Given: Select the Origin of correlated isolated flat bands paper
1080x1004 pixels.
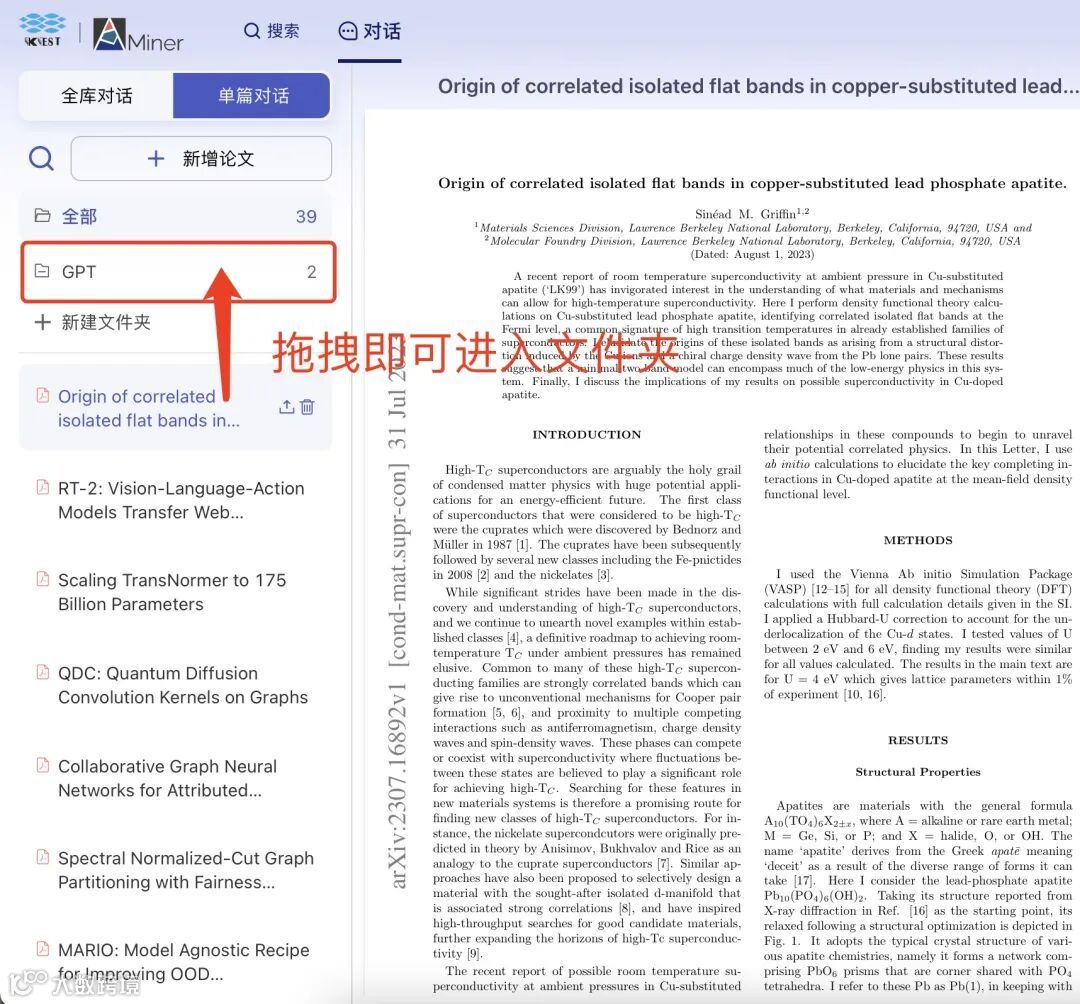Looking at the screenshot, I should pyautogui.click(x=176, y=408).
